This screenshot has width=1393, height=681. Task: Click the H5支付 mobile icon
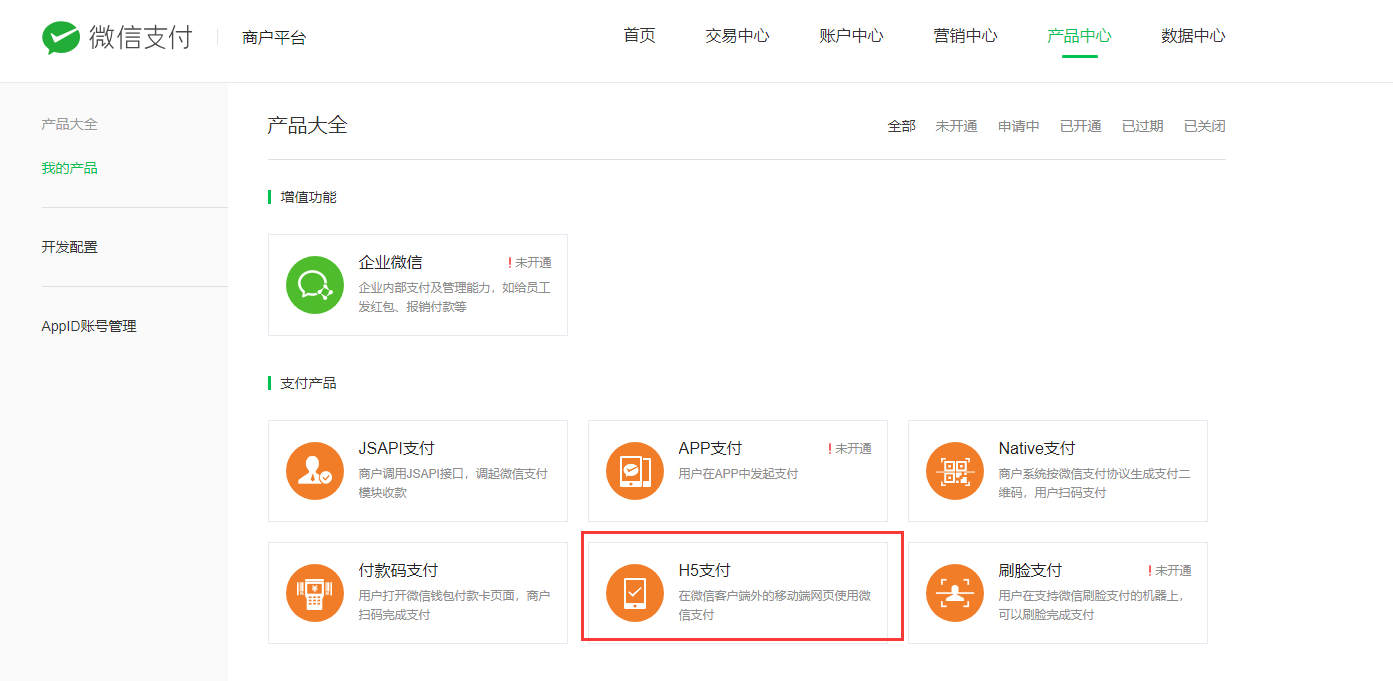coord(635,593)
